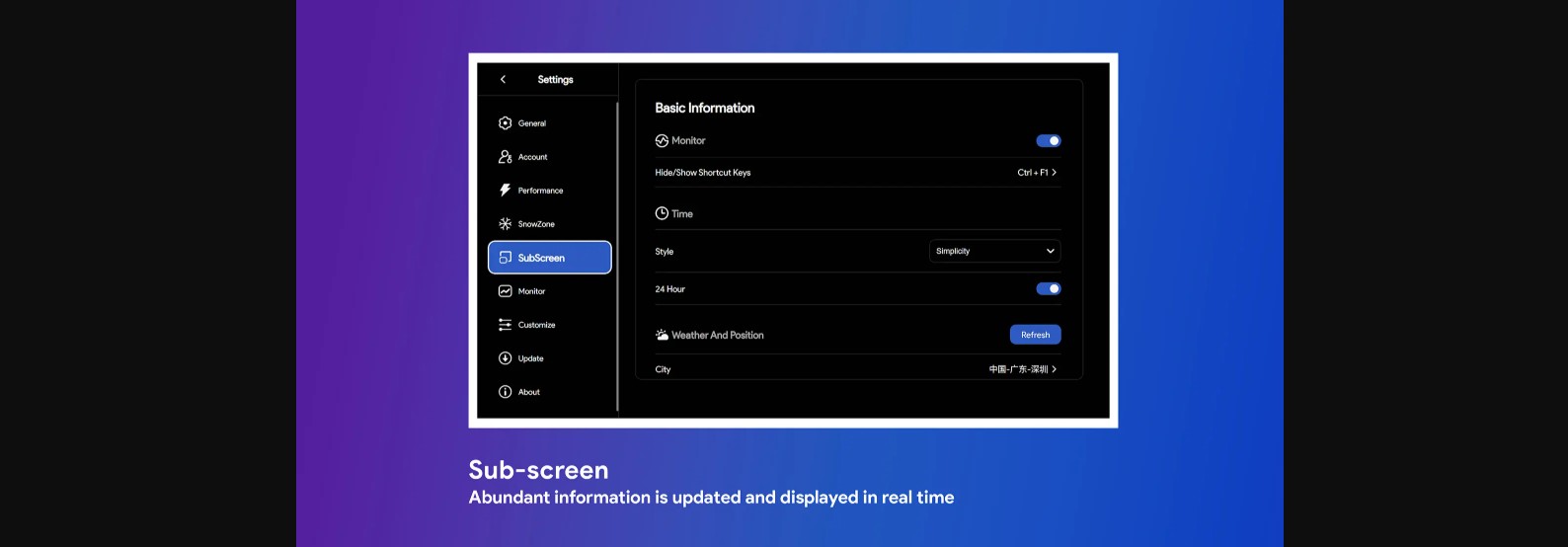This screenshot has width=1568, height=547.
Task: Open Customize via sliders icon
Action: pyautogui.click(x=506, y=325)
